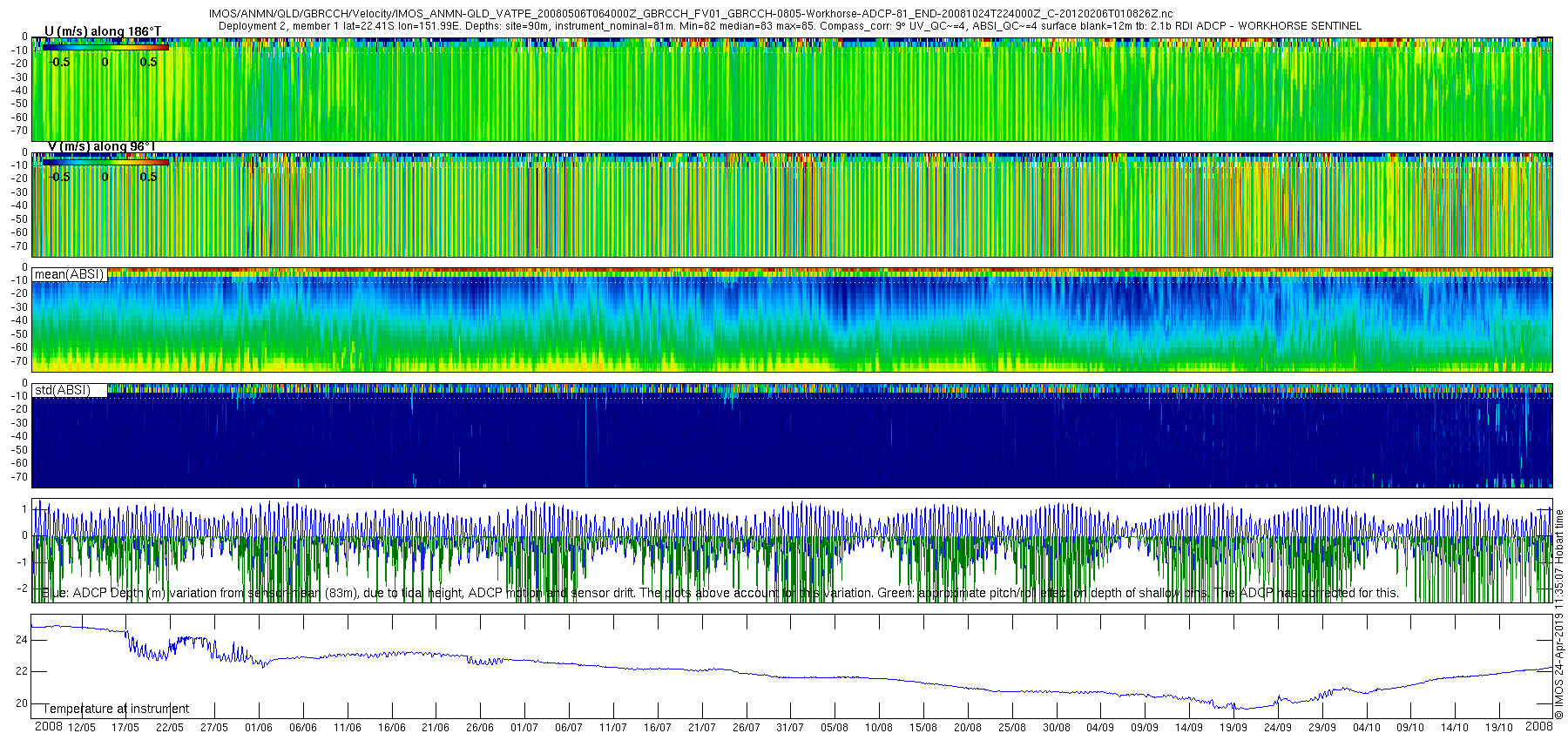Click the U velocity colorbar legend
1568x740 pixels.
click(x=105, y=47)
